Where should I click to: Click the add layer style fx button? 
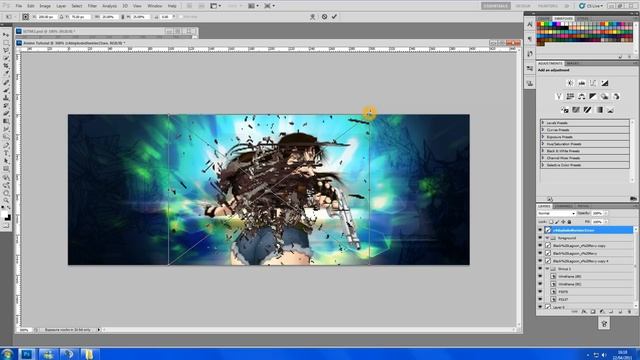[584, 312]
